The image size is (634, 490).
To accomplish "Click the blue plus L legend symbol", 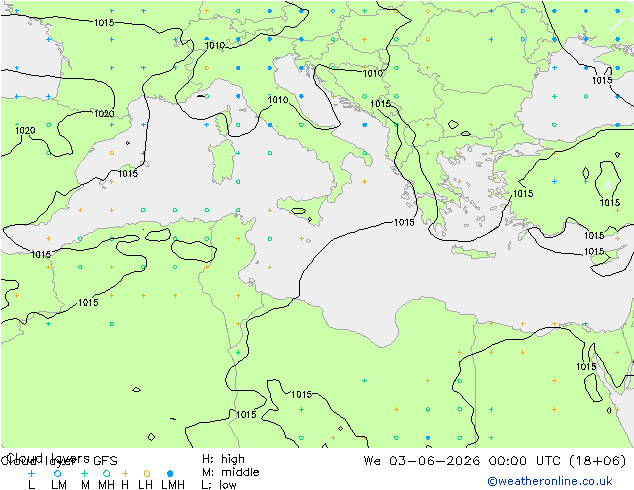I will (x=32, y=473).
